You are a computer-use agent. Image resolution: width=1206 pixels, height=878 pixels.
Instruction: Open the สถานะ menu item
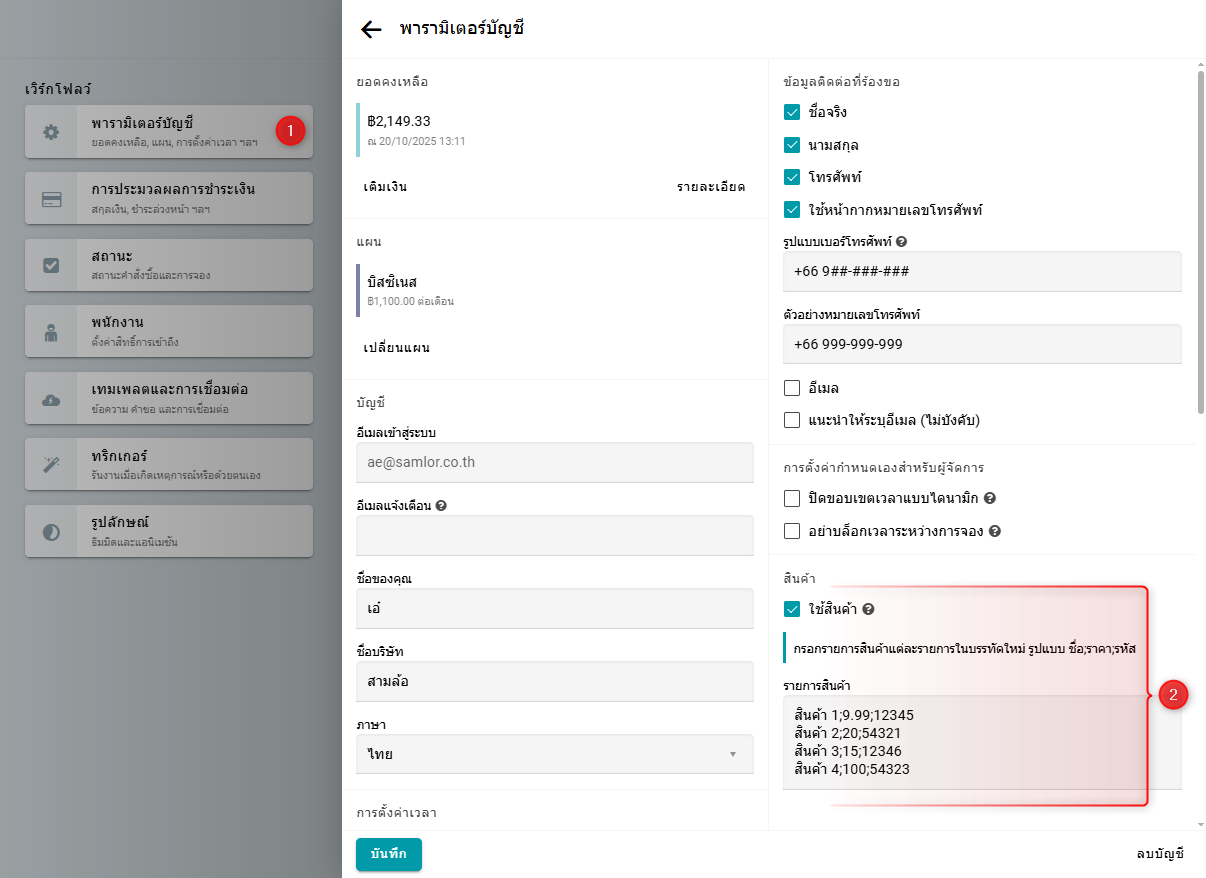pos(168,265)
